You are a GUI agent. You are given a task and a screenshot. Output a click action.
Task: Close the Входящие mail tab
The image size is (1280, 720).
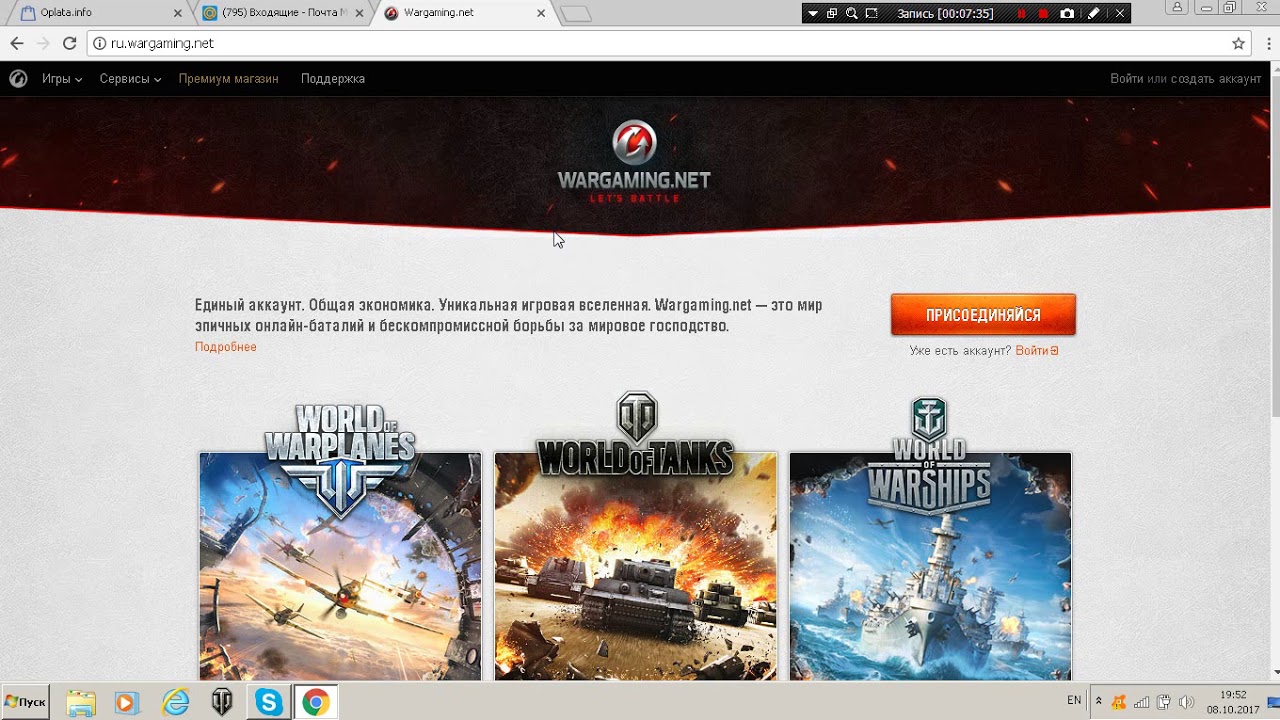coord(359,13)
